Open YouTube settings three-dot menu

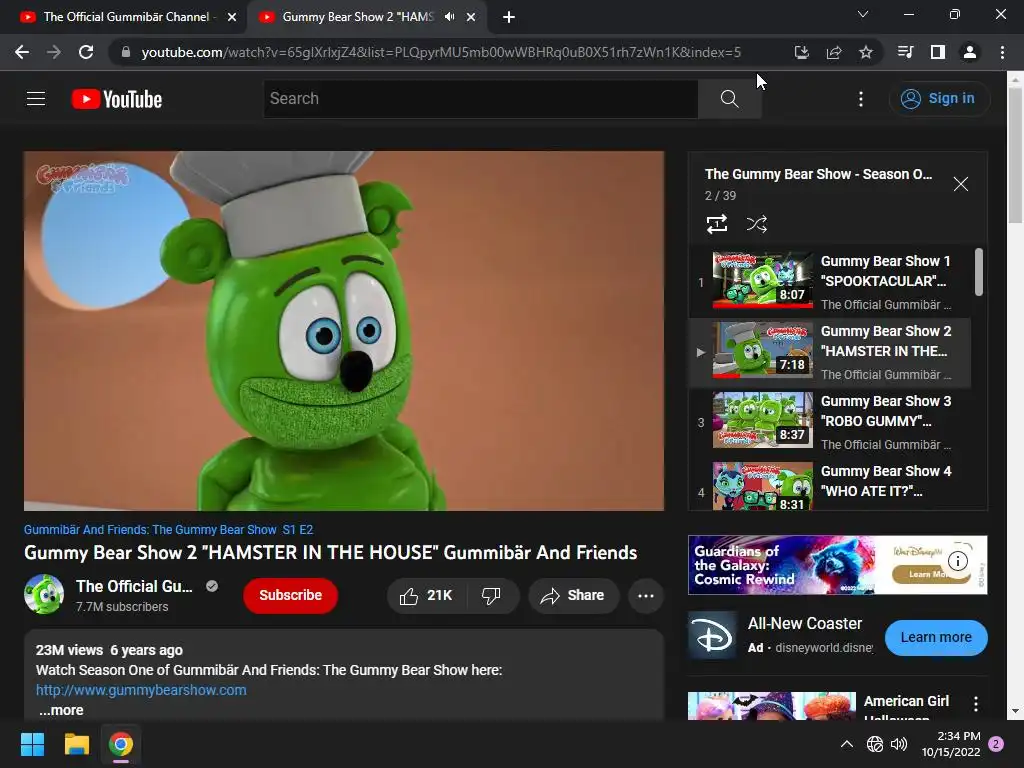click(861, 99)
